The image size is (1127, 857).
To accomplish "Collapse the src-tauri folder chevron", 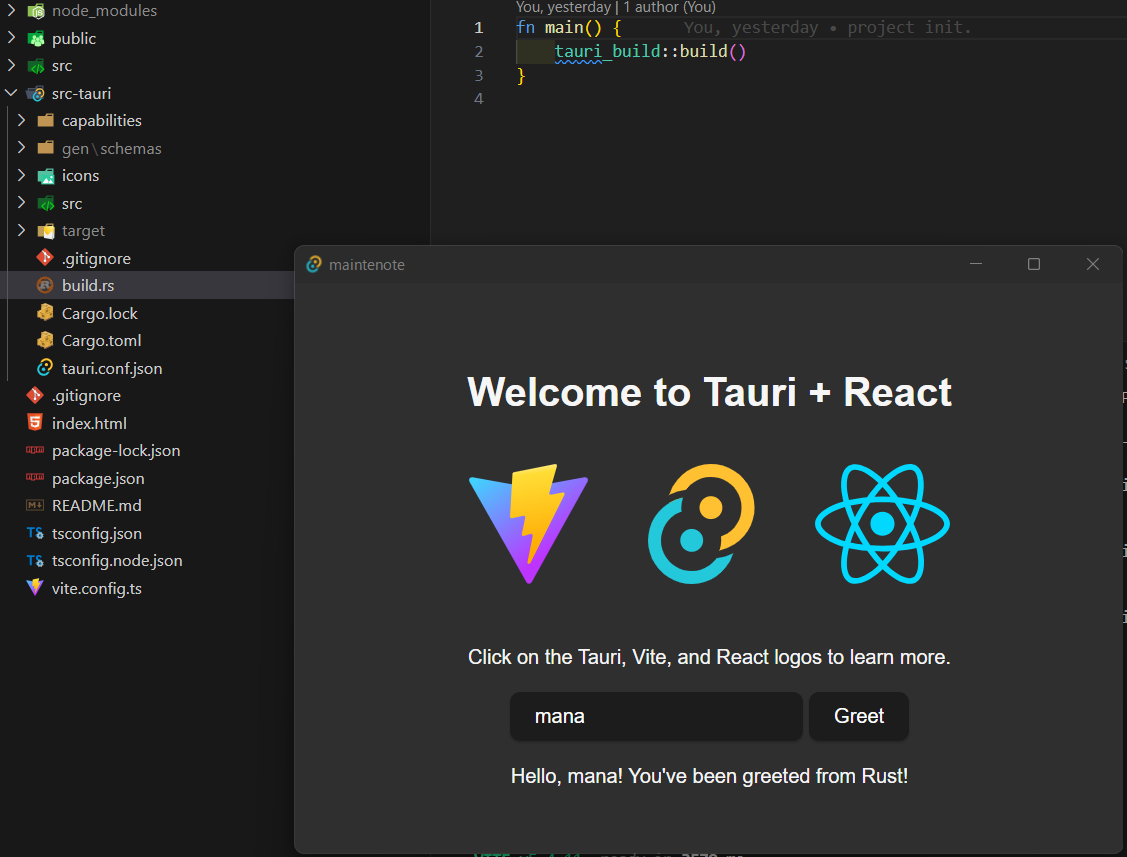I will click(12, 93).
